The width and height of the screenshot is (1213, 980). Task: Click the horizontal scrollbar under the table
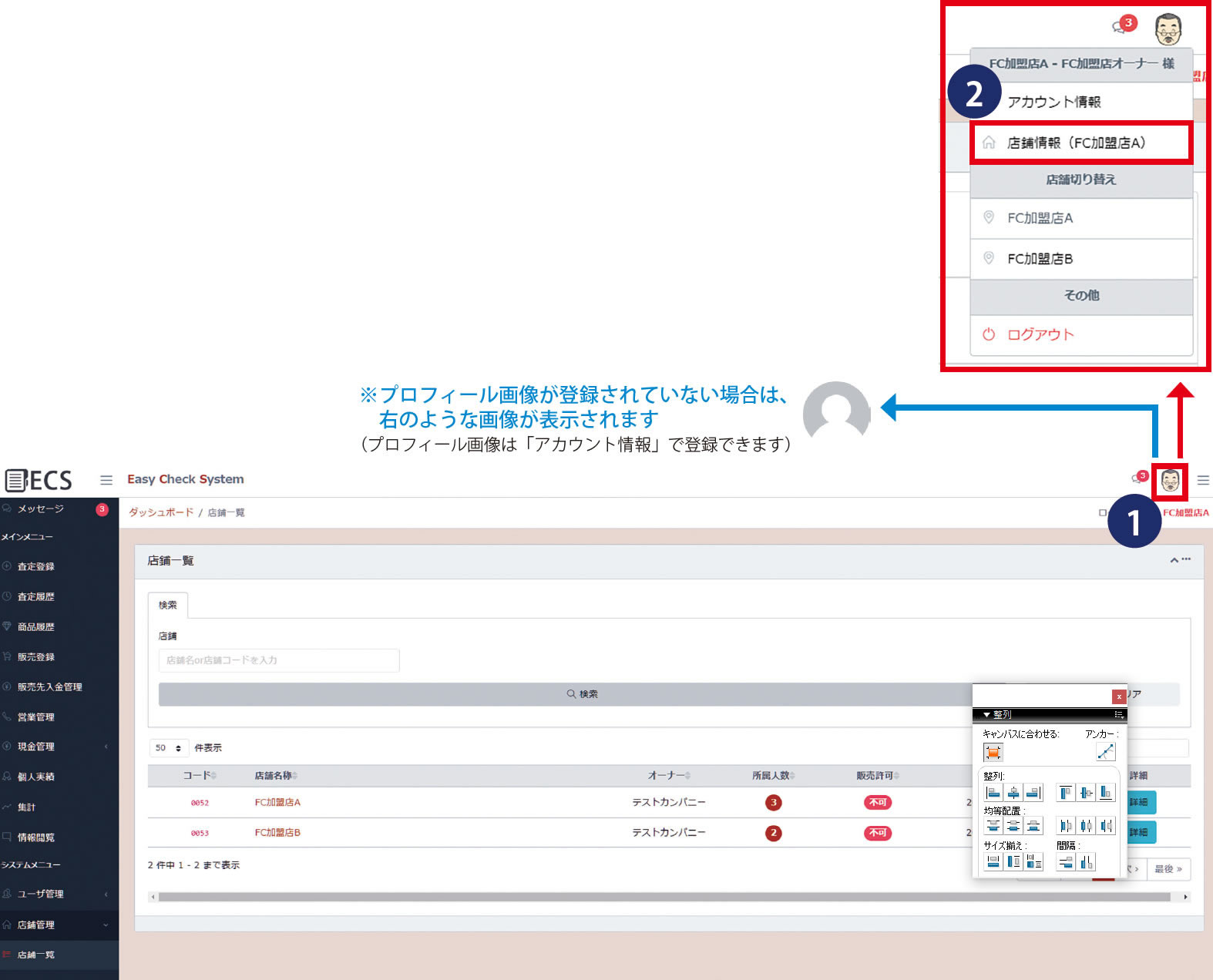[x=663, y=897]
